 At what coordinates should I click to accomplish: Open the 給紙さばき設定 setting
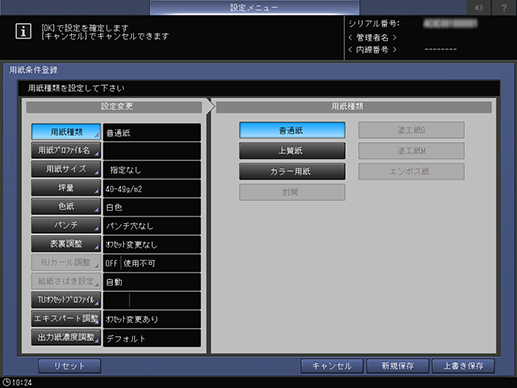66,281
